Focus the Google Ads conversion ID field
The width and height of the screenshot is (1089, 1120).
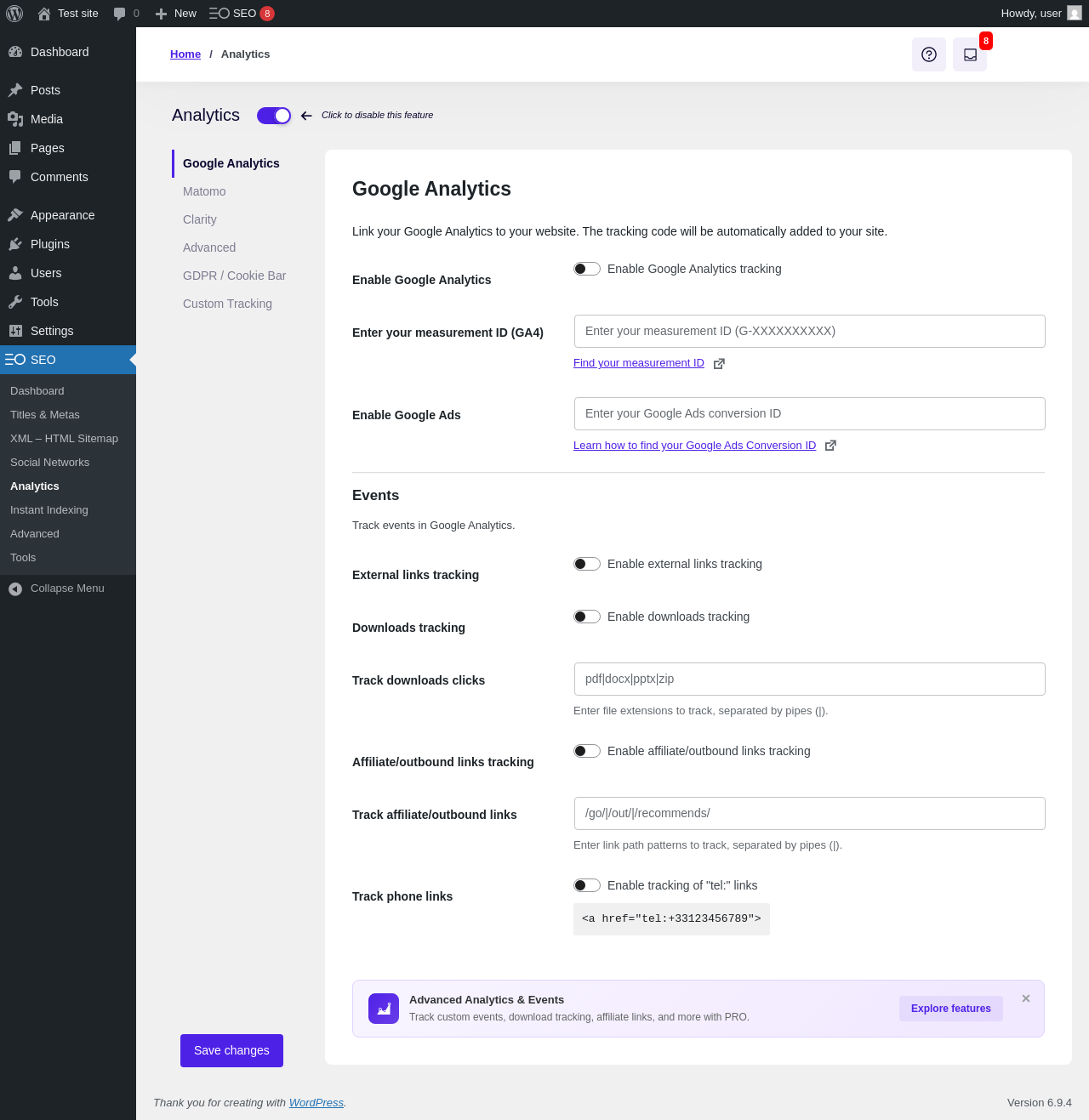[810, 414]
